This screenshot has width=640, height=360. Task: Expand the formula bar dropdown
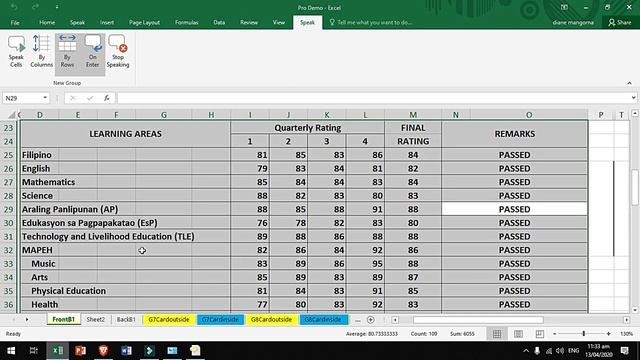click(x=633, y=98)
